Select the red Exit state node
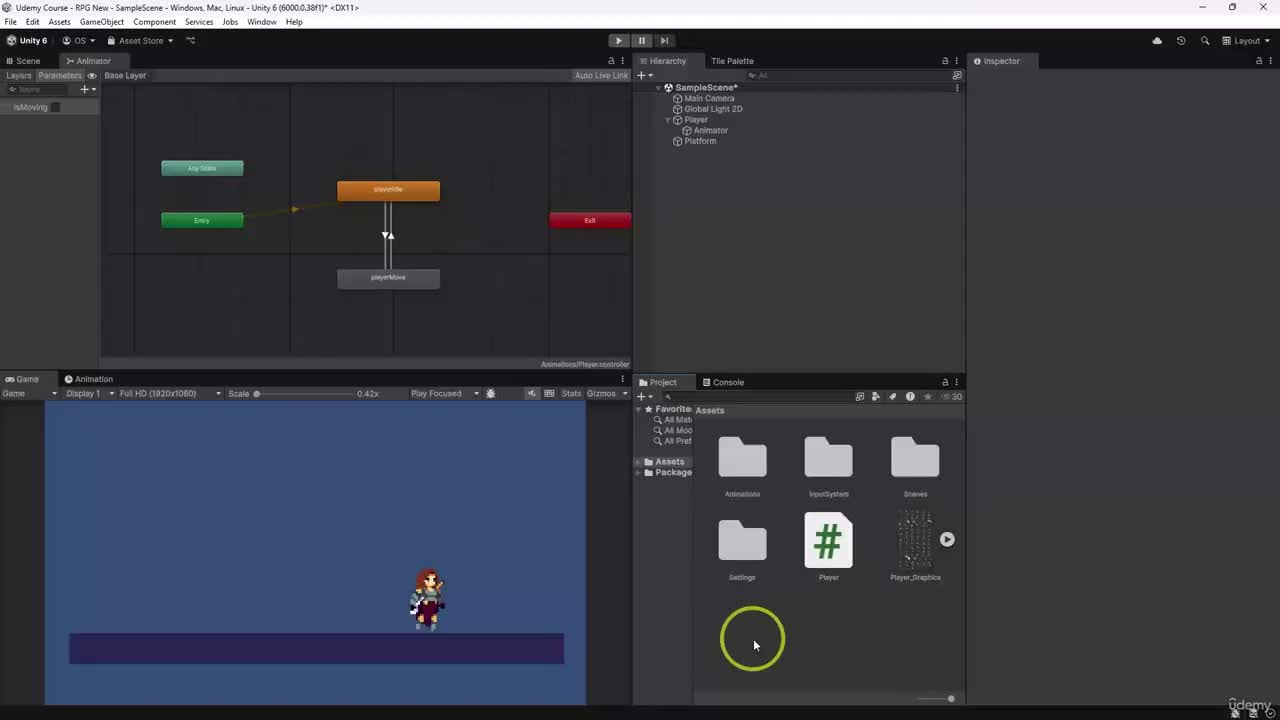This screenshot has height=720, width=1280. [x=590, y=220]
